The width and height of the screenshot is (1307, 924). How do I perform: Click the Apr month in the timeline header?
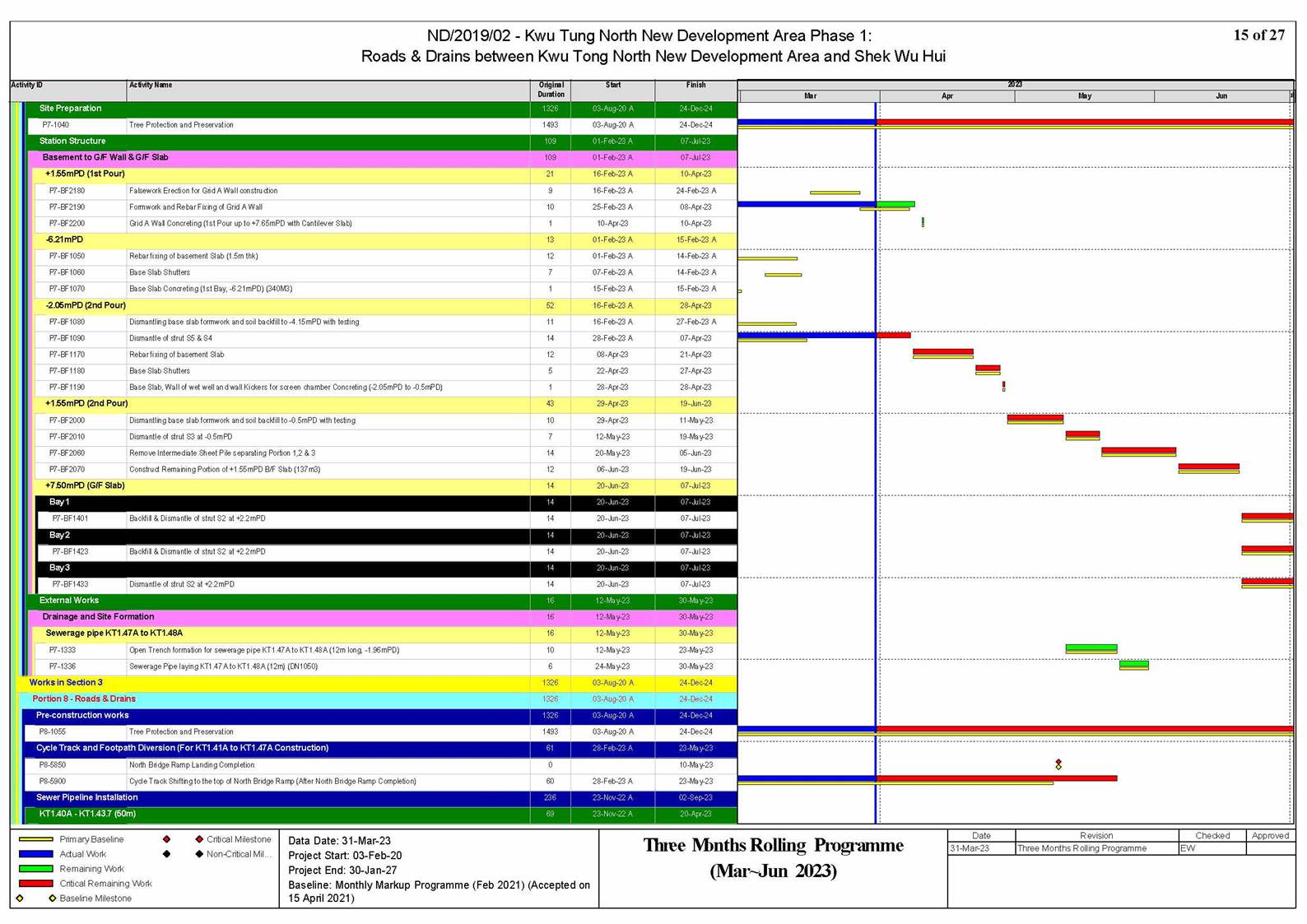(947, 96)
